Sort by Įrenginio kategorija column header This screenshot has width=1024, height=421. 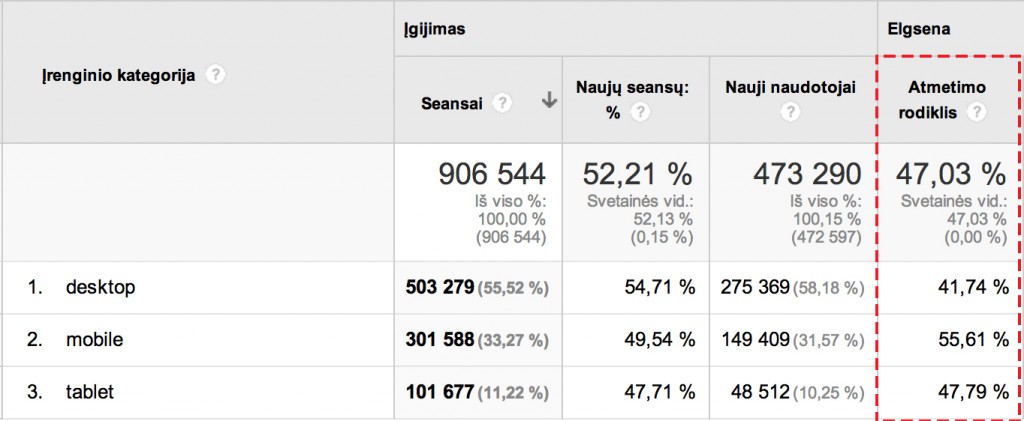(118, 75)
